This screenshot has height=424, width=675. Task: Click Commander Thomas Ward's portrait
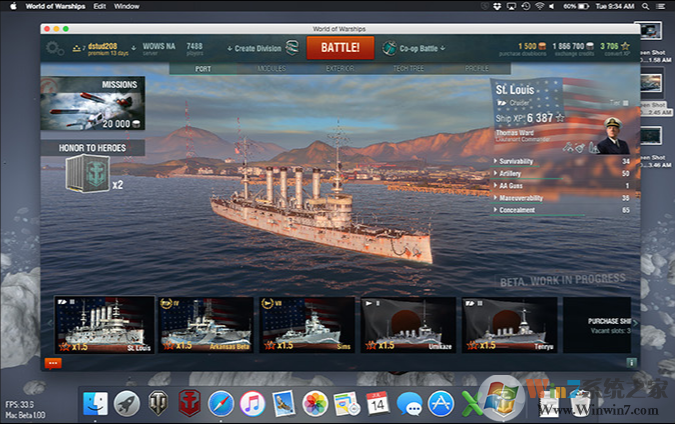pos(609,132)
